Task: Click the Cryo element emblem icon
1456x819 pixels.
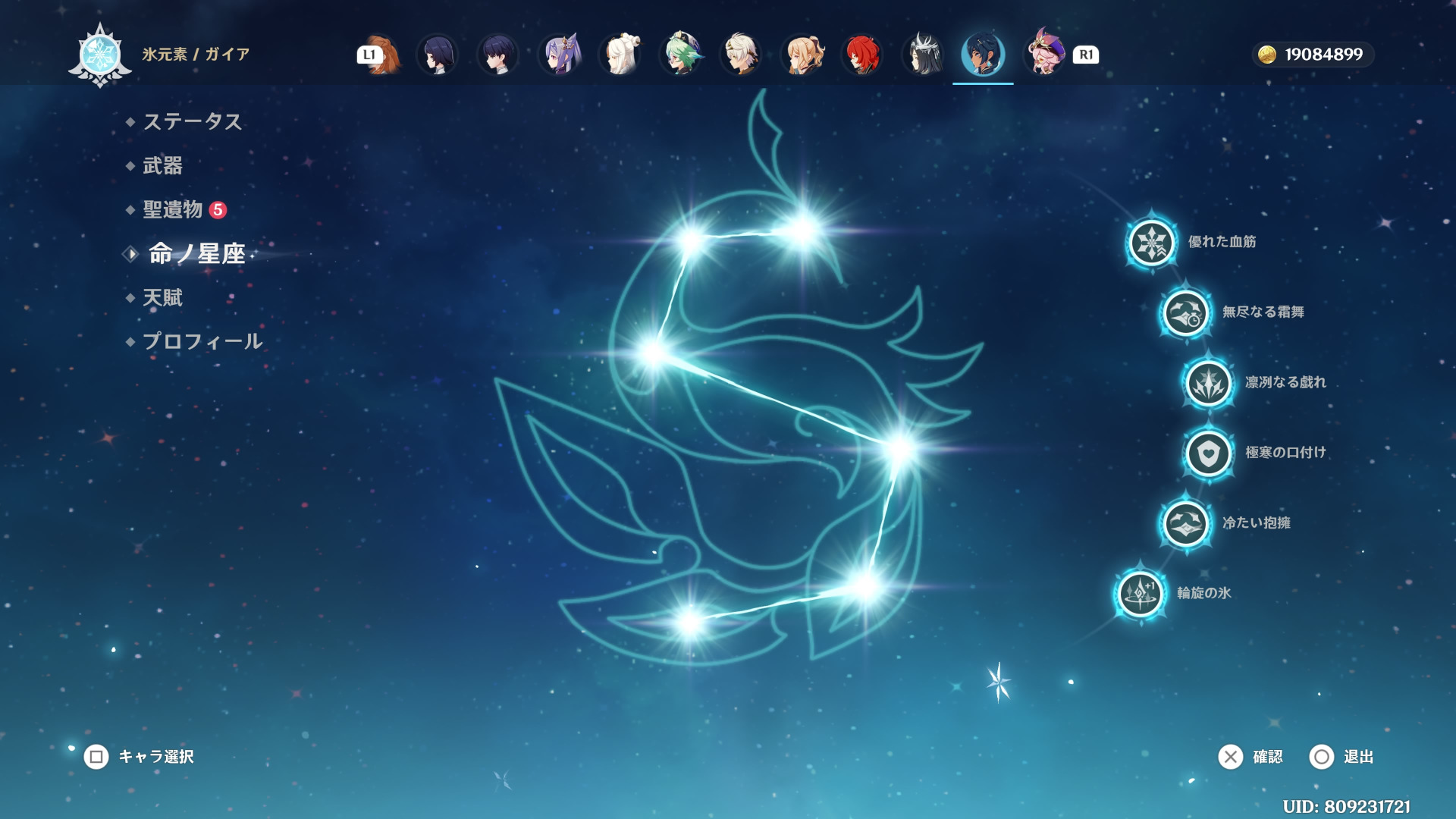Action: [x=100, y=55]
